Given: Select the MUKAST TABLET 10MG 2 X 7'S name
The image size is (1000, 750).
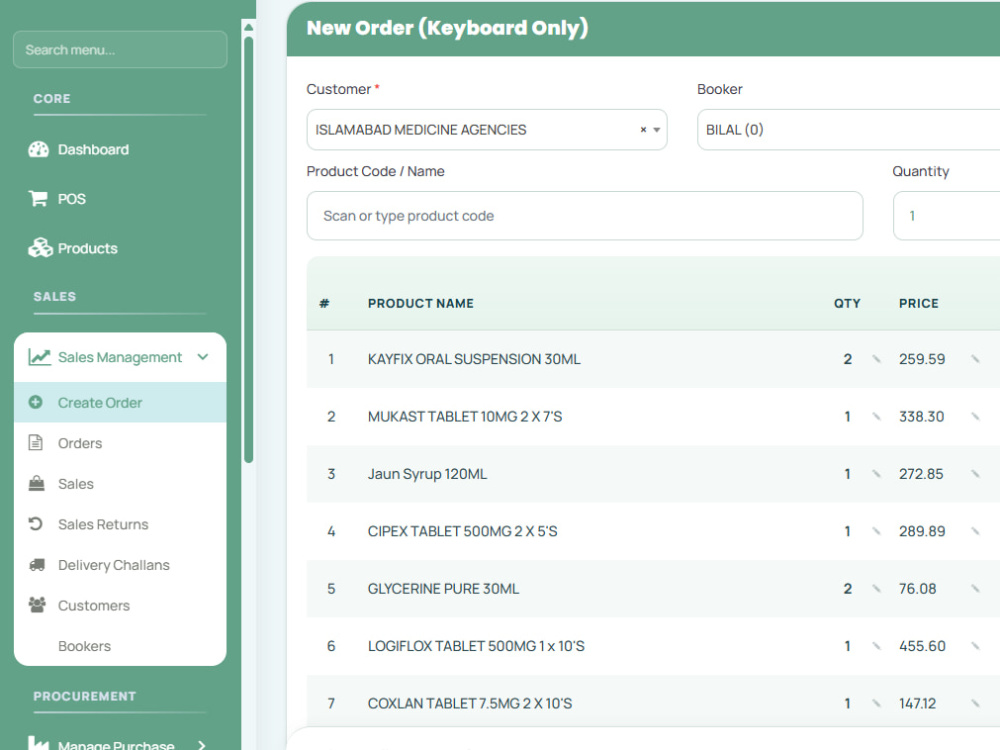Looking at the screenshot, I should [x=465, y=416].
